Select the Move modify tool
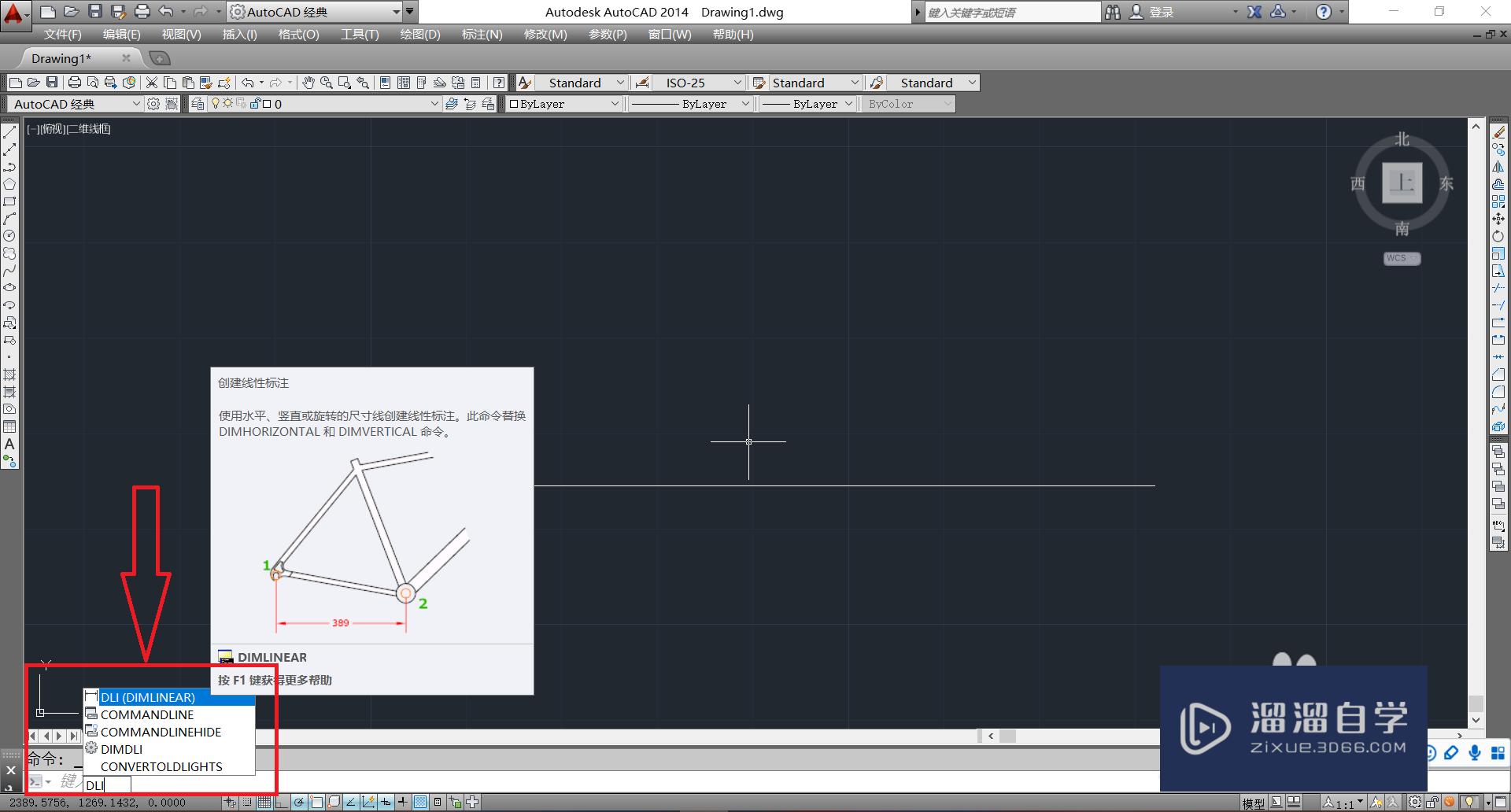1511x812 pixels. point(1498,219)
